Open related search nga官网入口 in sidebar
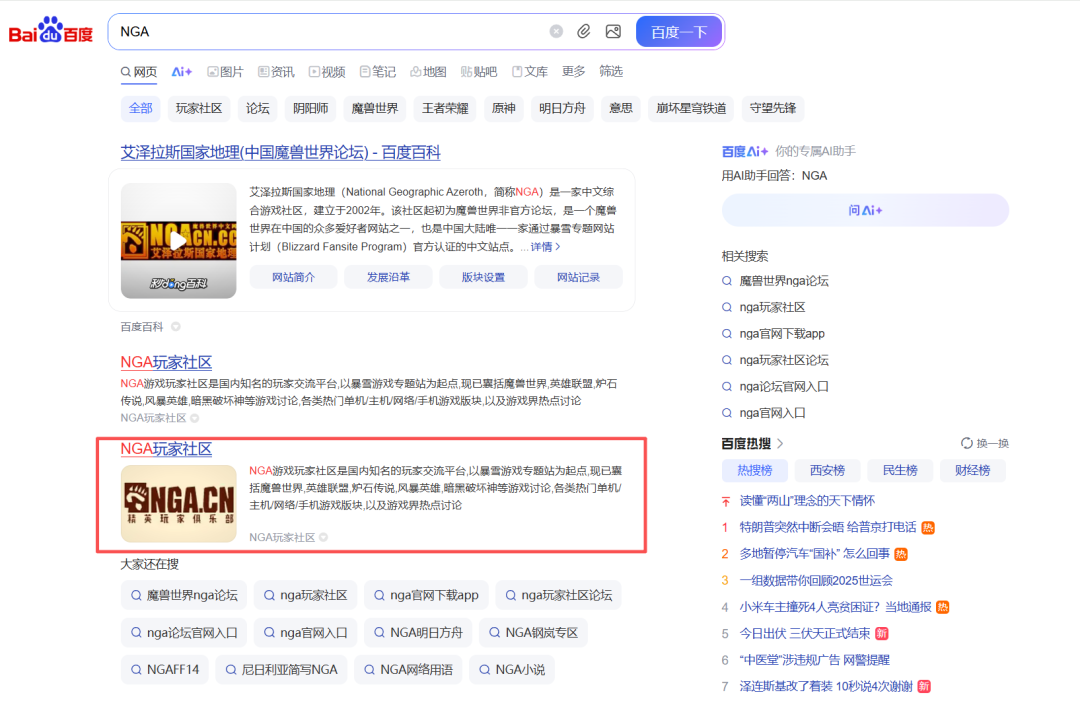 pyautogui.click(x=772, y=413)
